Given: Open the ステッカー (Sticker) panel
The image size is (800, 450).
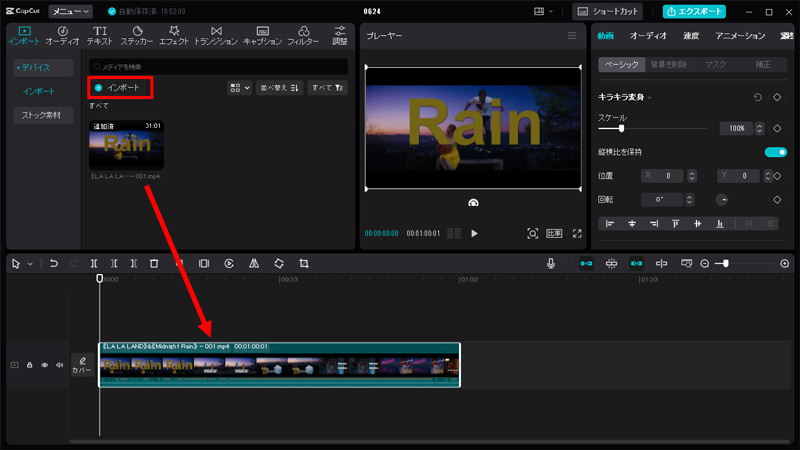Looking at the screenshot, I should tap(136, 36).
